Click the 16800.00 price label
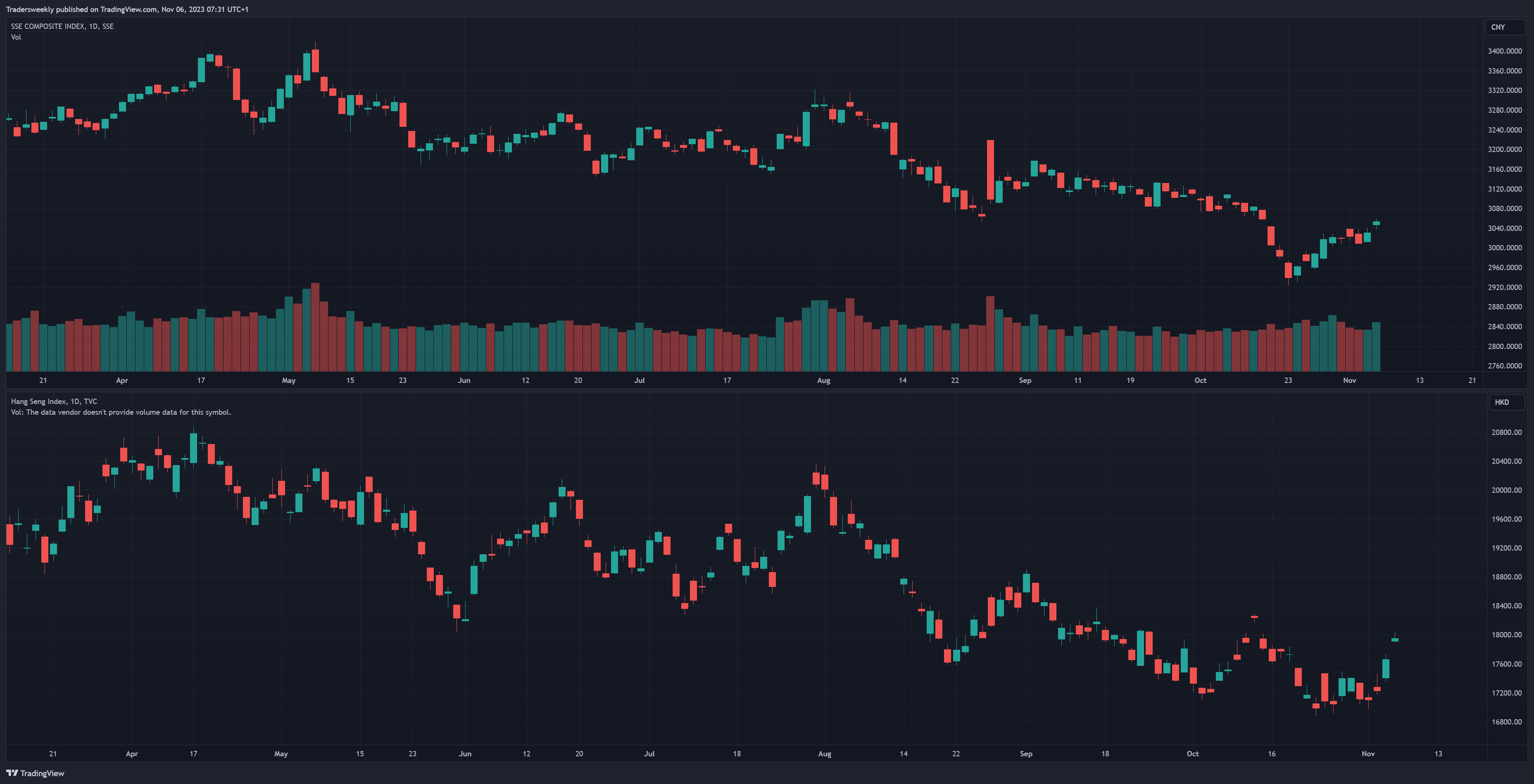The width and height of the screenshot is (1534, 784). tap(1507, 722)
